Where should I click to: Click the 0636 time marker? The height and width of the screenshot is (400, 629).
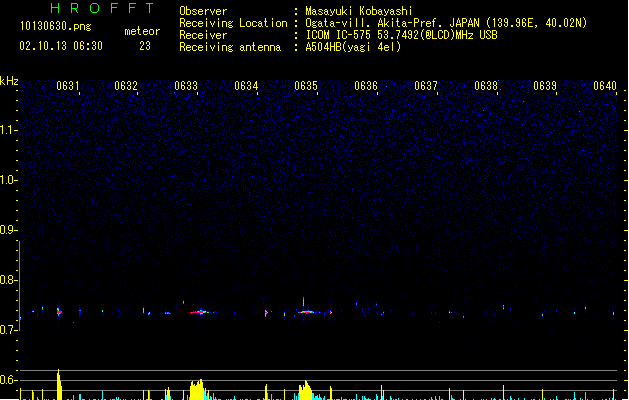366,86
